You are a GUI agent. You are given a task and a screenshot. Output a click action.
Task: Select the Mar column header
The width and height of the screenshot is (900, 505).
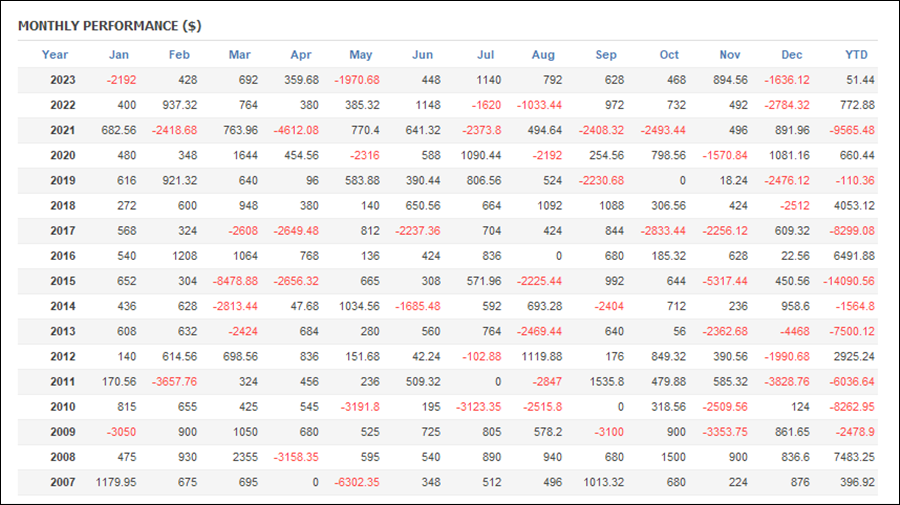[x=239, y=55]
